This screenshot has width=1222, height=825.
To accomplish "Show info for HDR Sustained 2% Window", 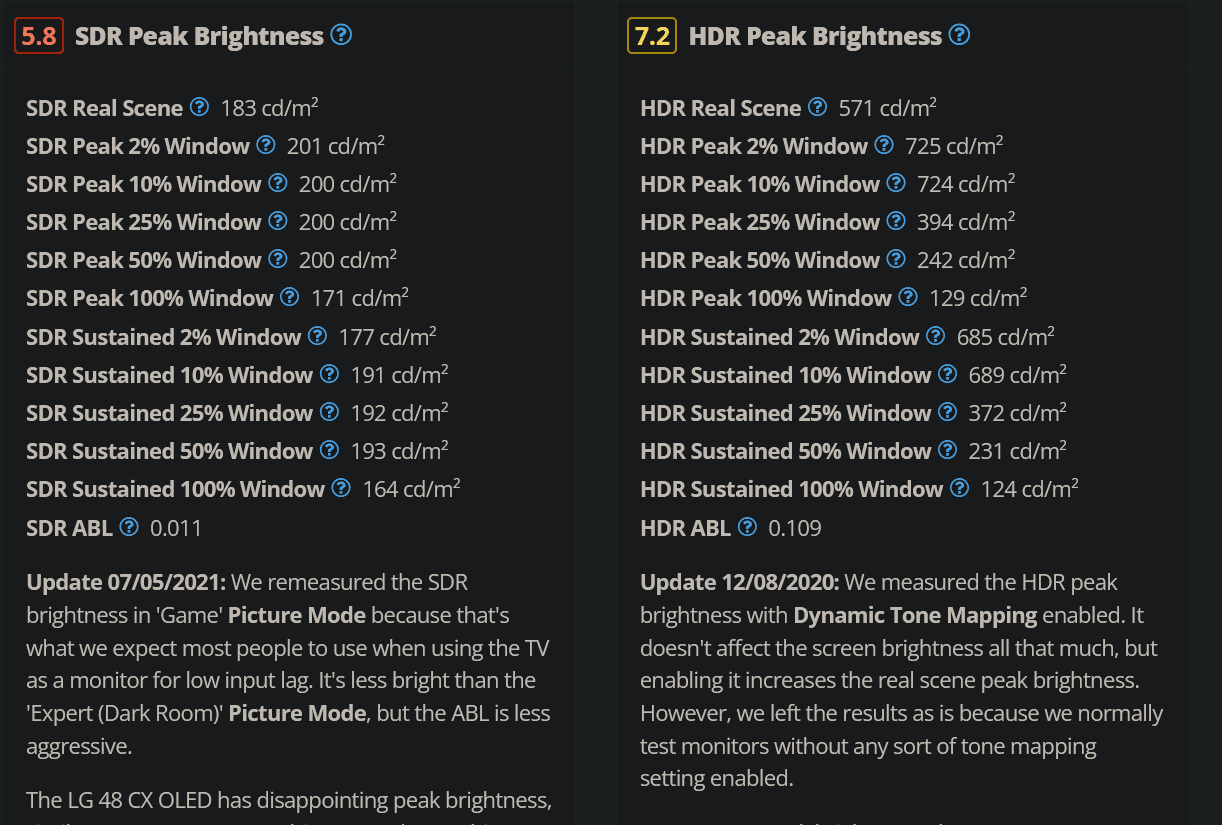I will 935,336.
